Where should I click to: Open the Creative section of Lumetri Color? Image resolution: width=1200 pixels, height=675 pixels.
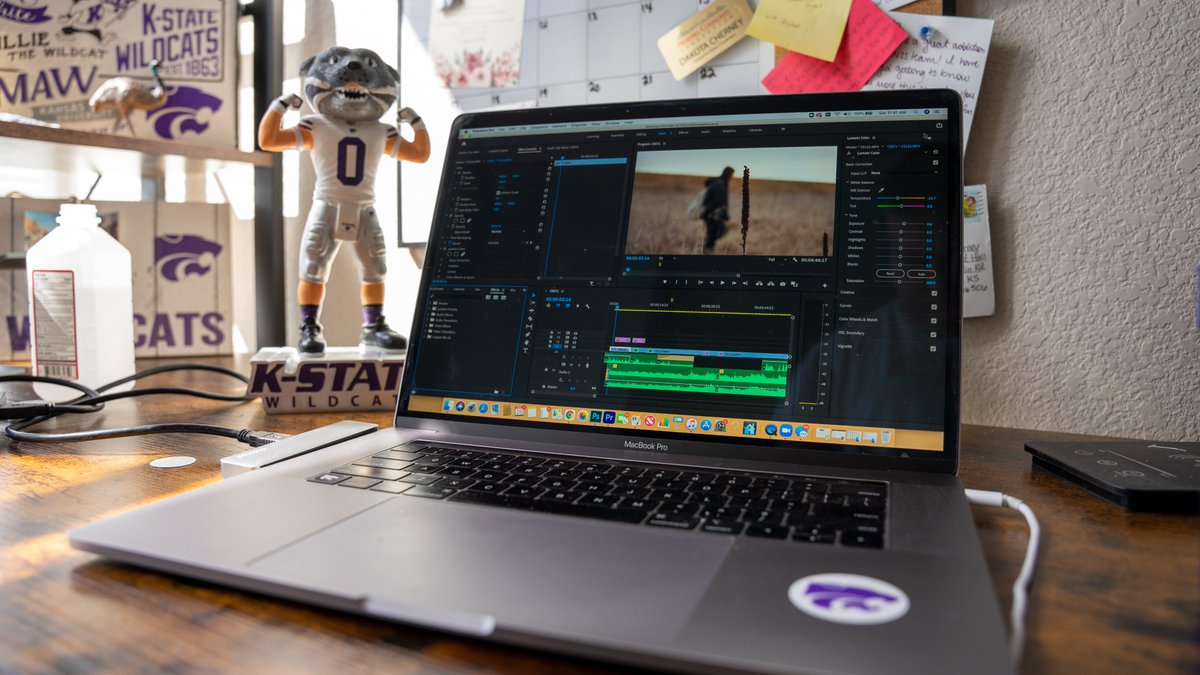pyautogui.click(x=847, y=292)
